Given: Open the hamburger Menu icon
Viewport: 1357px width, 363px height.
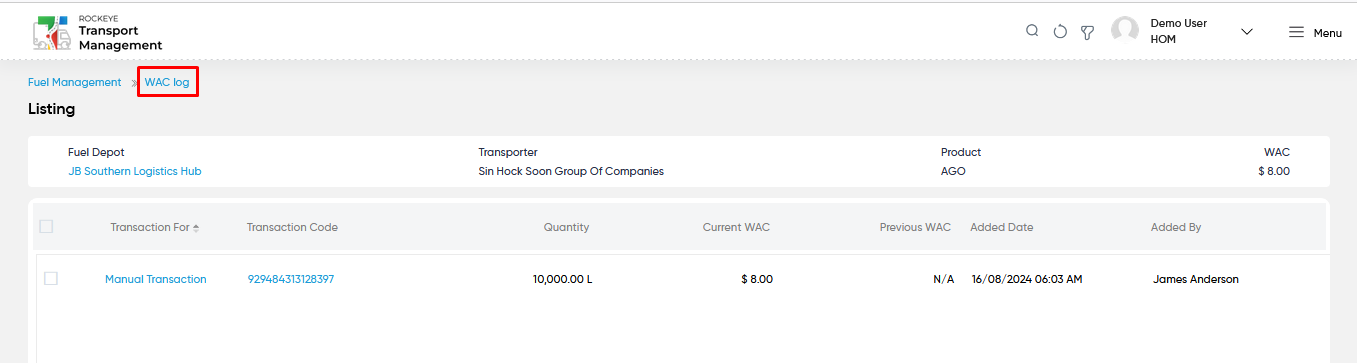Looking at the screenshot, I should tap(1296, 32).
